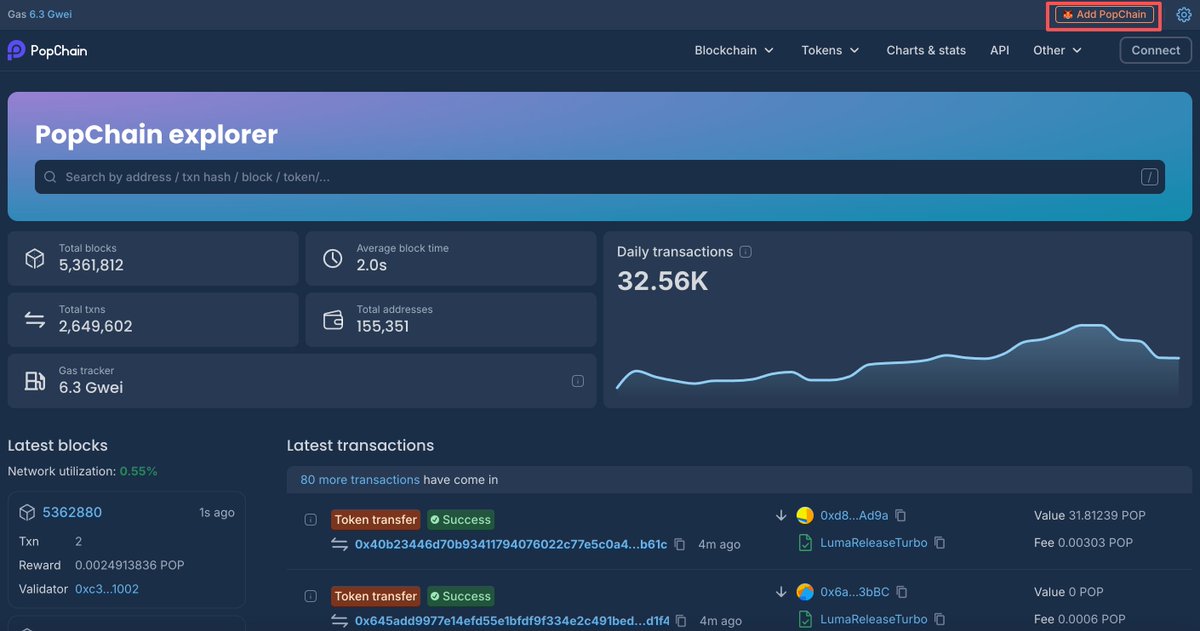This screenshot has height=631, width=1200.
Task: Open the Total blocks stat card
Action: [x=153, y=259]
